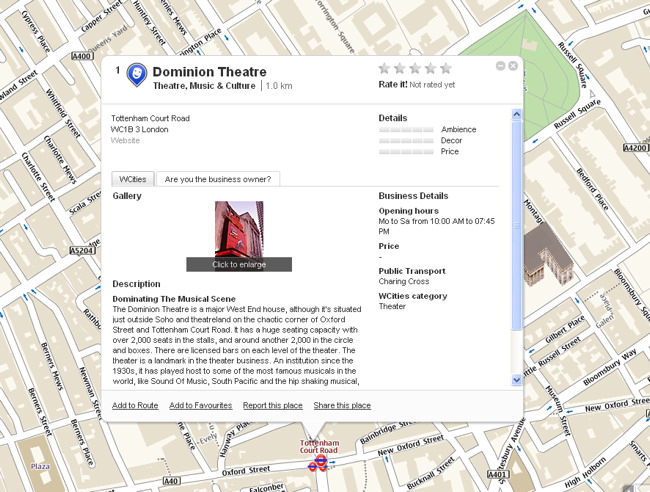Click the Dominion Theatre title
The height and width of the screenshot is (492, 650).
(x=209, y=72)
